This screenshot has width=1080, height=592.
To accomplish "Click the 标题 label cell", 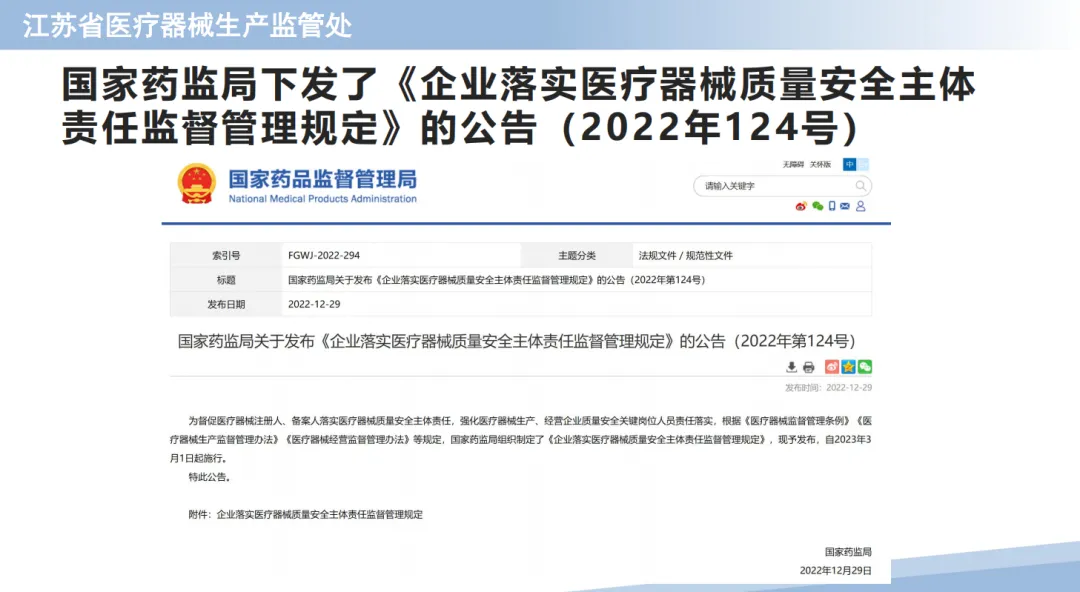I will pyautogui.click(x=226, y=280).
